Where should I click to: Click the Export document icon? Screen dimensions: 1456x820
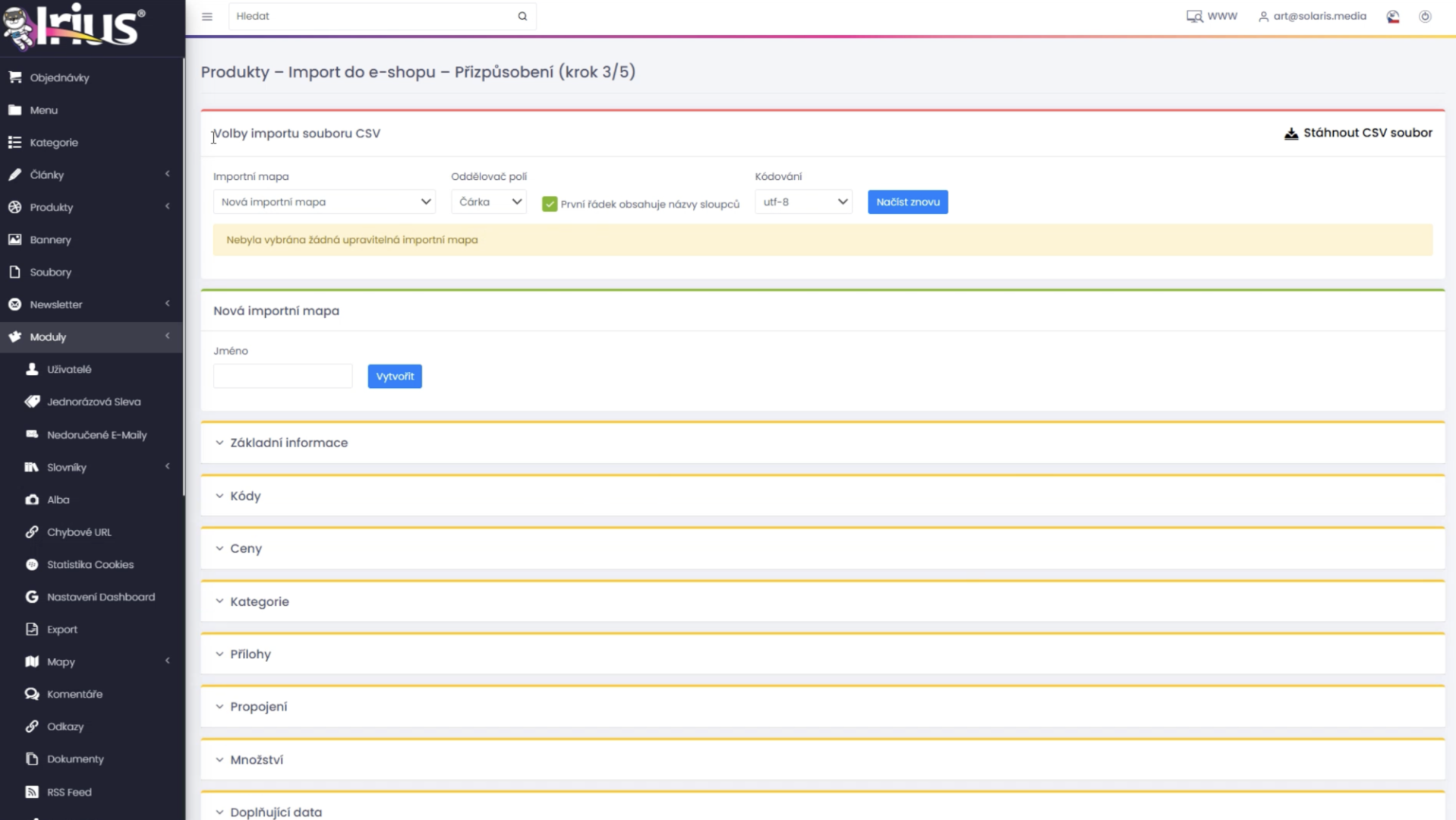tap(32, 629)
